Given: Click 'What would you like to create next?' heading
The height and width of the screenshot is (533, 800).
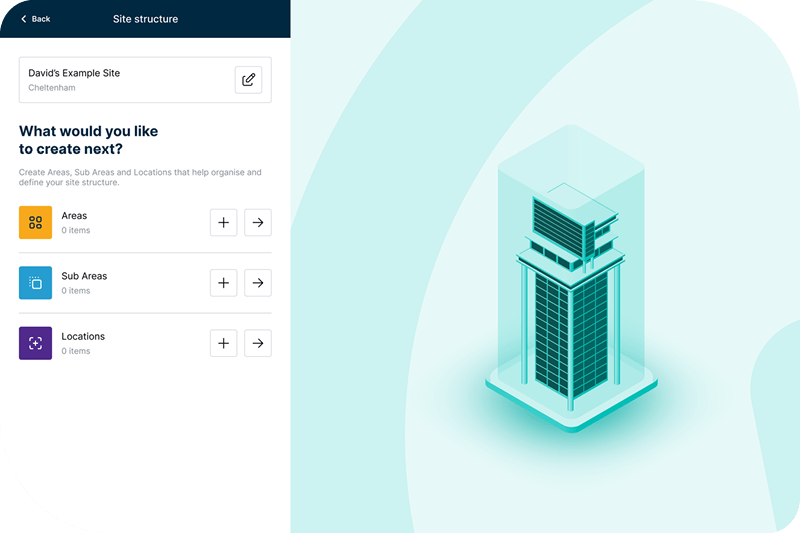Looking at the screenshot, I should click(88, 140).
